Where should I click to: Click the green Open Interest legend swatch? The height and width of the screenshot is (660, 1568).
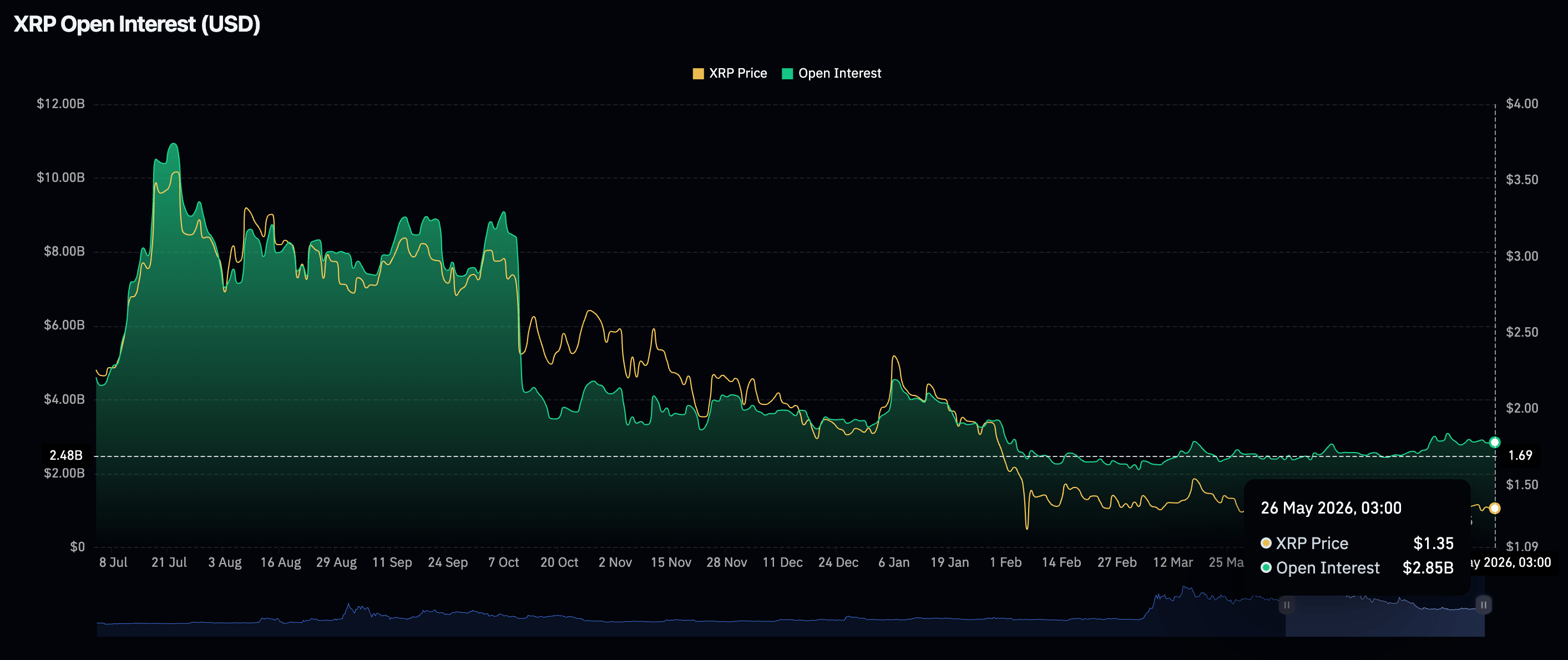(x=787, y=74)
